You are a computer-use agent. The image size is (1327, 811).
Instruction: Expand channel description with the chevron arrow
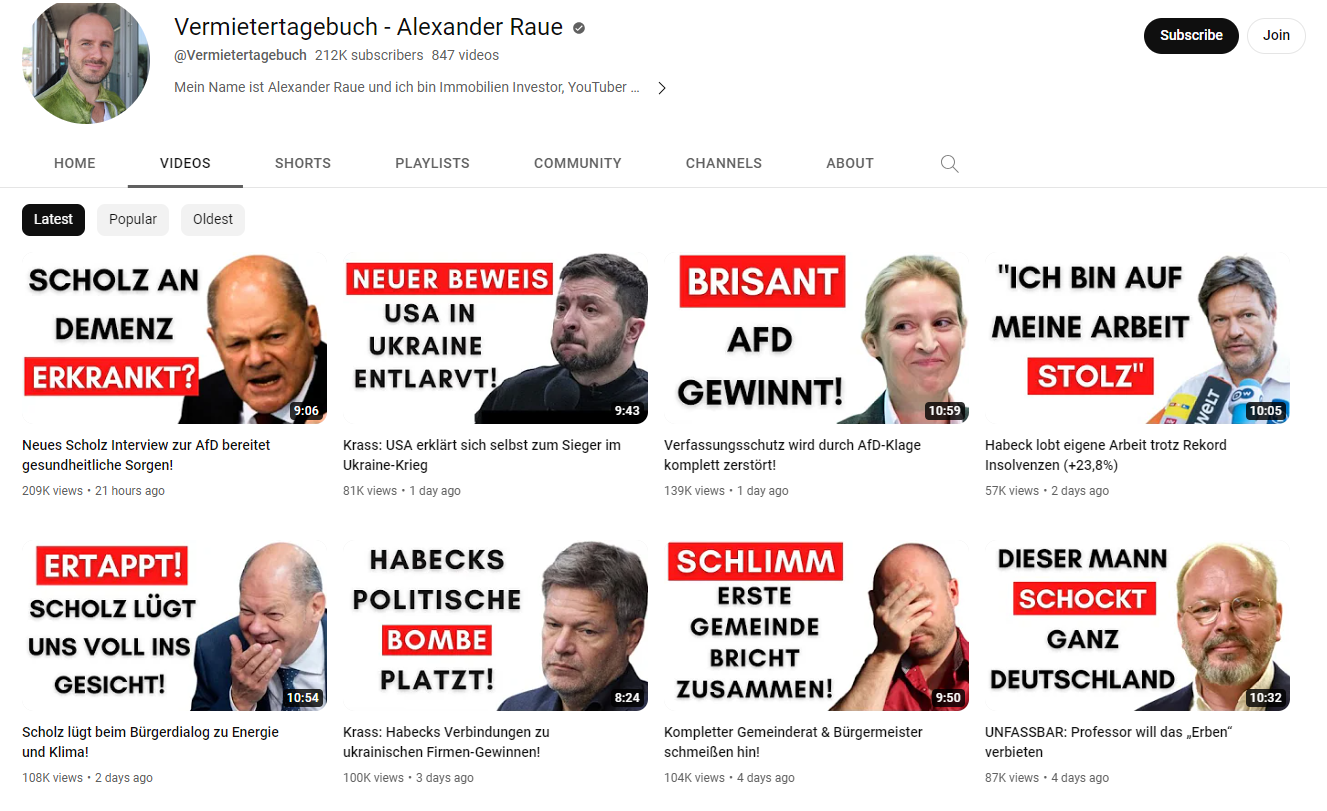(x=661, y=88)
